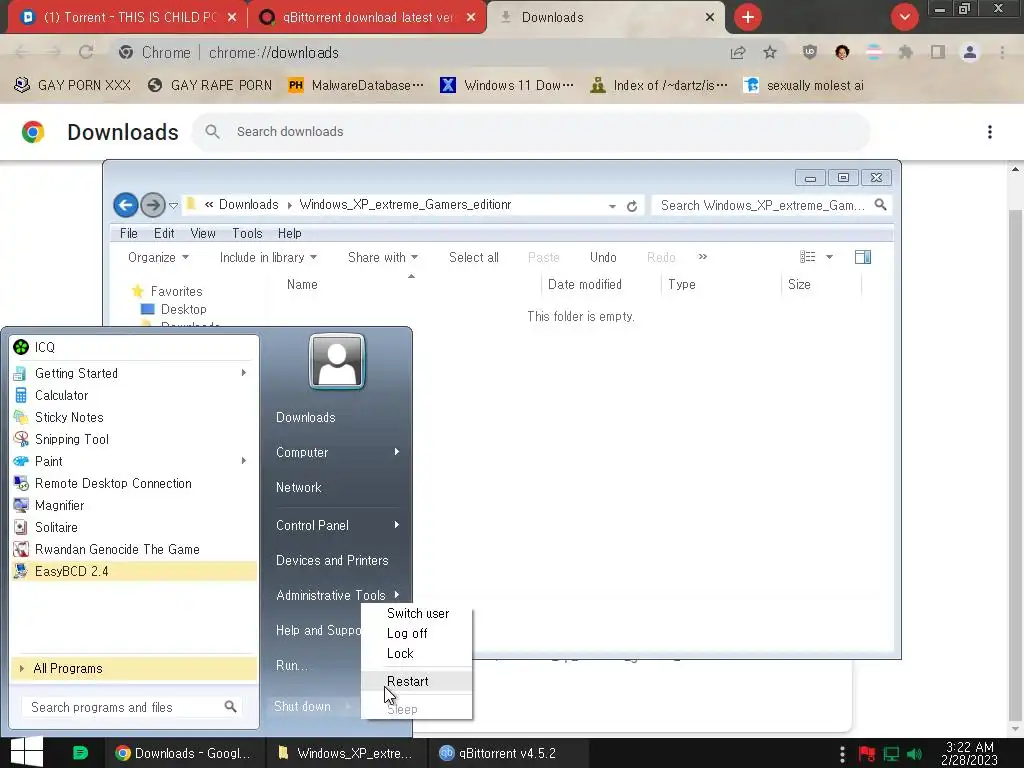
Task: Open the Explorer Edit menu
Action: tap(164, 233)
